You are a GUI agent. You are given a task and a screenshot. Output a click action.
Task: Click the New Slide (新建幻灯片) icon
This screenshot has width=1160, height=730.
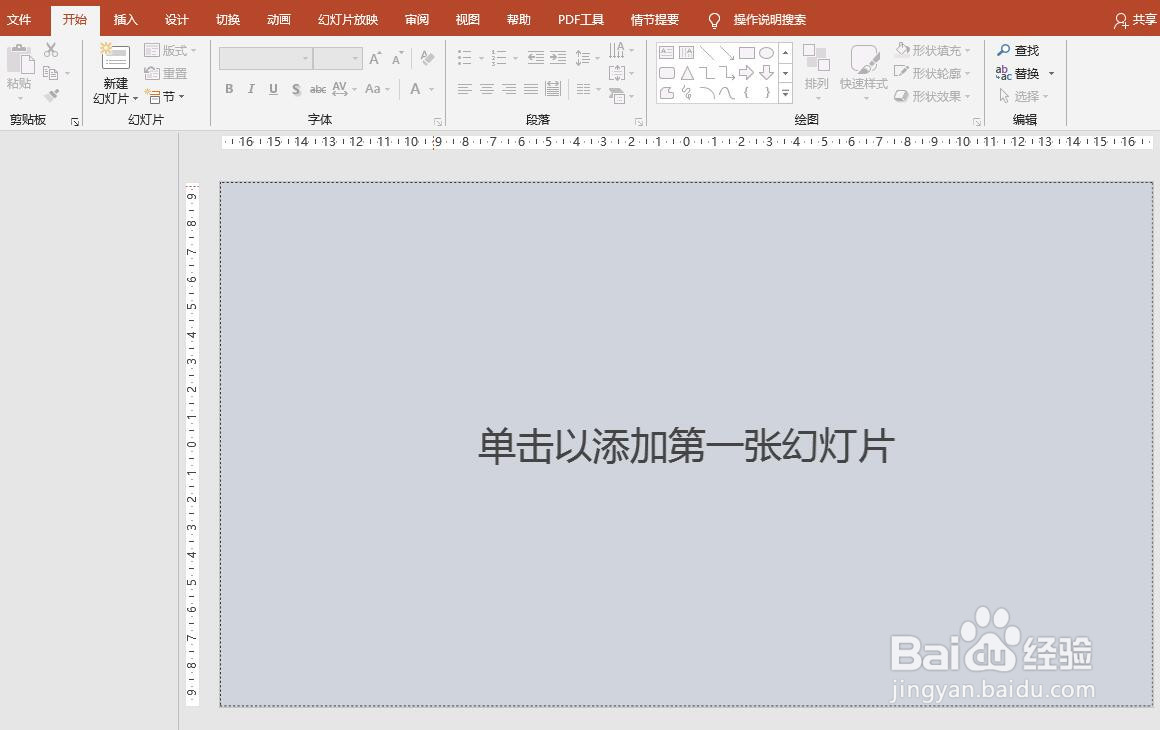click(x=113, y=72)
